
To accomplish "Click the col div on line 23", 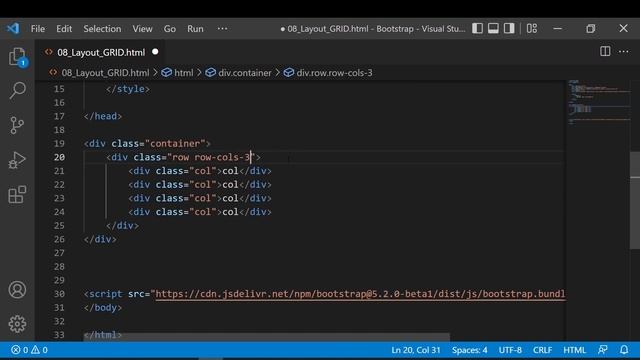I will coord(200,198).
